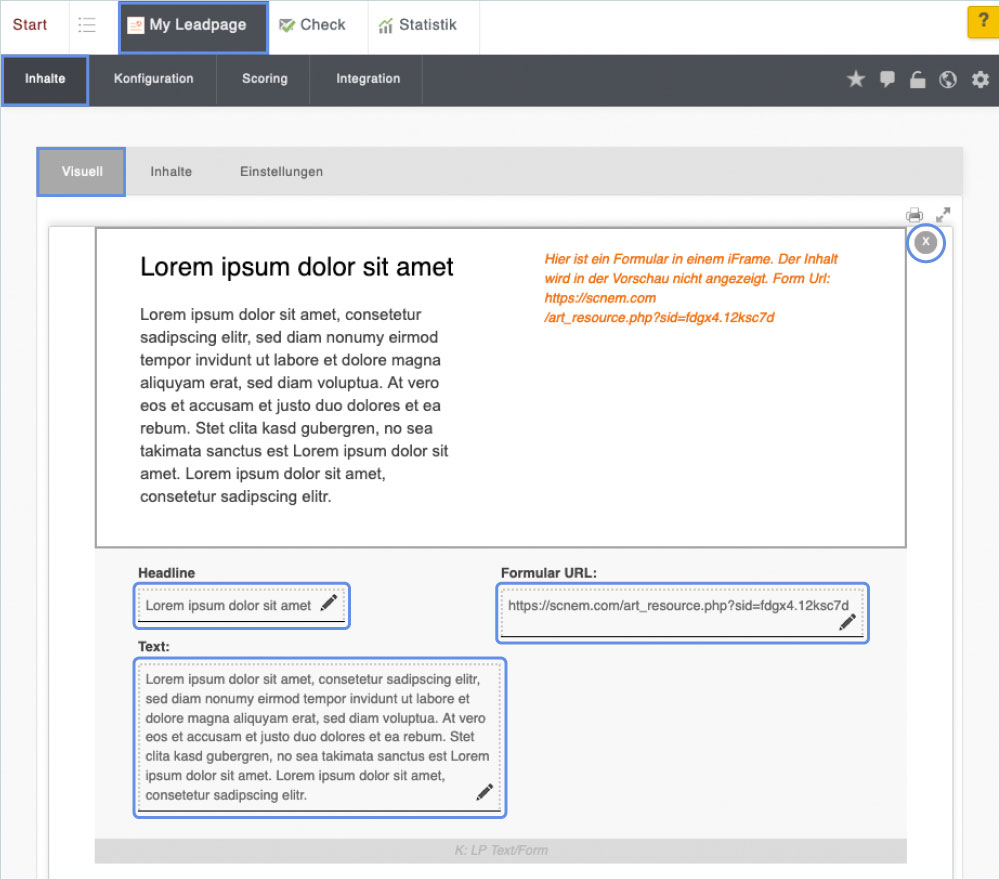Click the star favorites icon
1000x880 pixels.
coord(856,79)
